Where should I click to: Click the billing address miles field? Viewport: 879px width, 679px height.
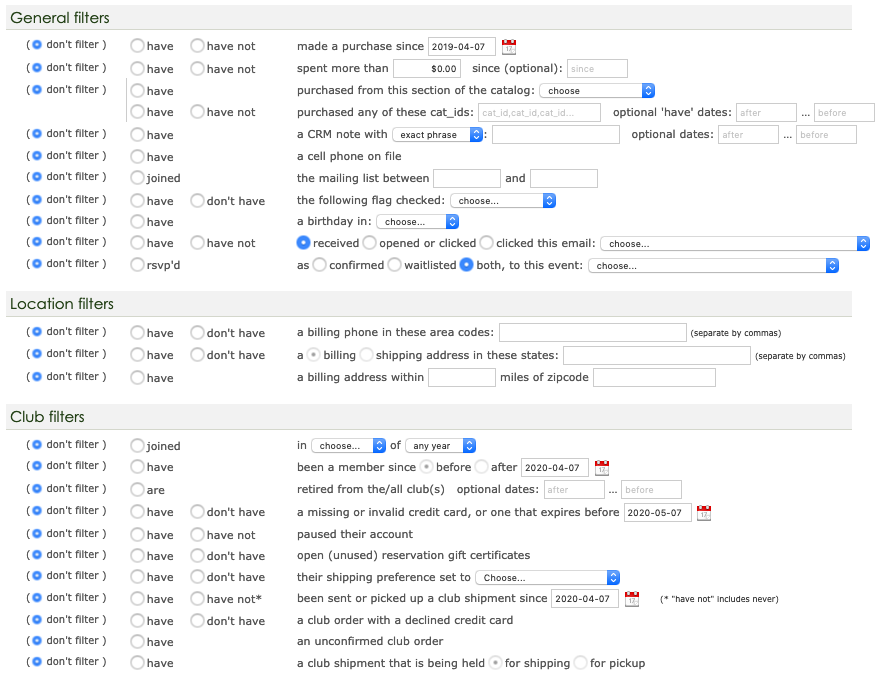[x=462, y=377]
